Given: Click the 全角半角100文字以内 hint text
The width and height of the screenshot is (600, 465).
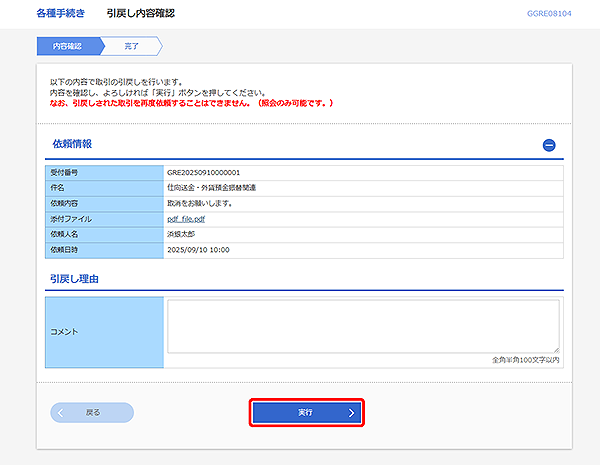Looking at the screenshot, I should (x=525, y=360).
